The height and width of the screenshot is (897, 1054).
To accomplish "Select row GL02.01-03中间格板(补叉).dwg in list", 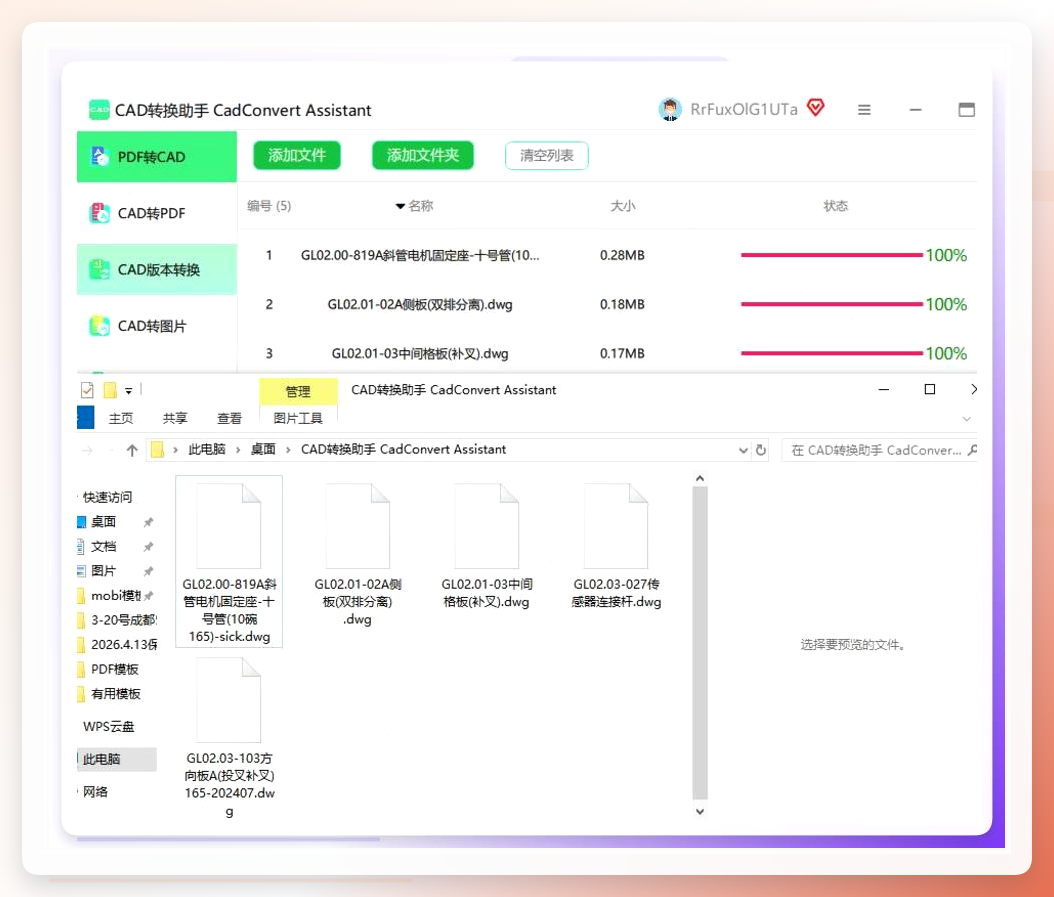I will (607, 354).
